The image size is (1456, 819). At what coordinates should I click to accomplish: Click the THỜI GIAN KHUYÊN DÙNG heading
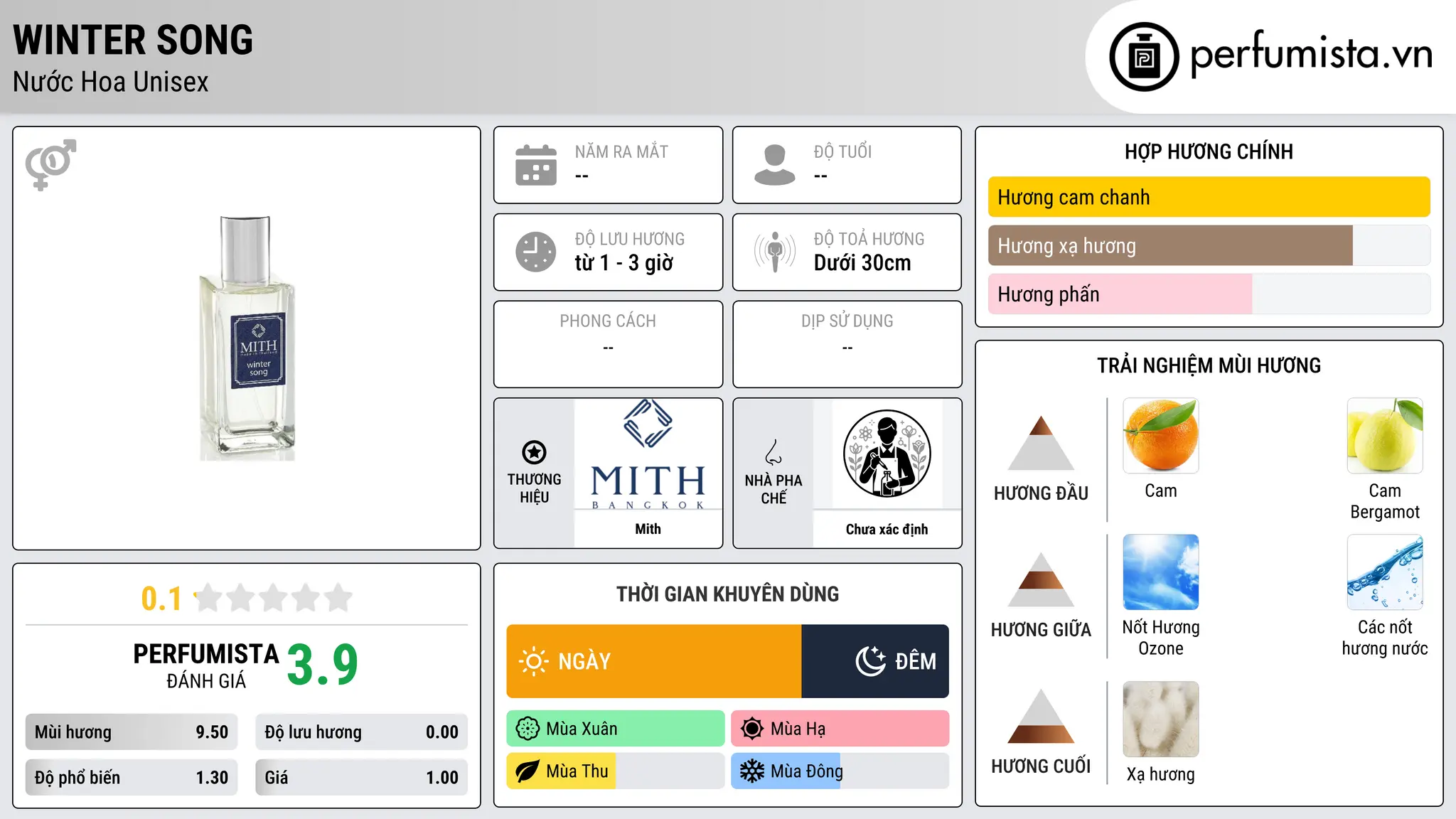tap(728, 594)
